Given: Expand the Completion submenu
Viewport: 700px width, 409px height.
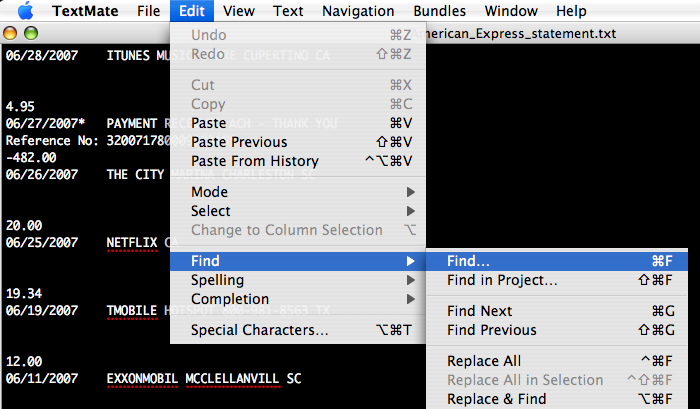Looking at the screenshot, I should point(298,299).
